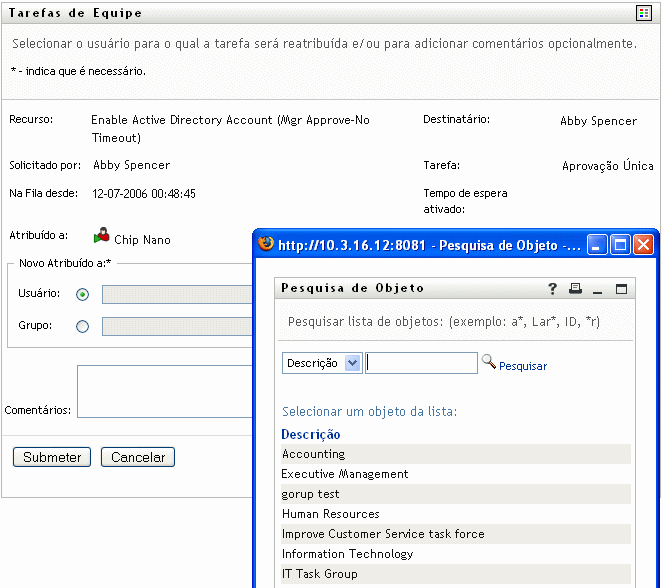Click the Enable Active Directory Account resource text
This screenshot has width=663, height=588.
pos(230,129)
